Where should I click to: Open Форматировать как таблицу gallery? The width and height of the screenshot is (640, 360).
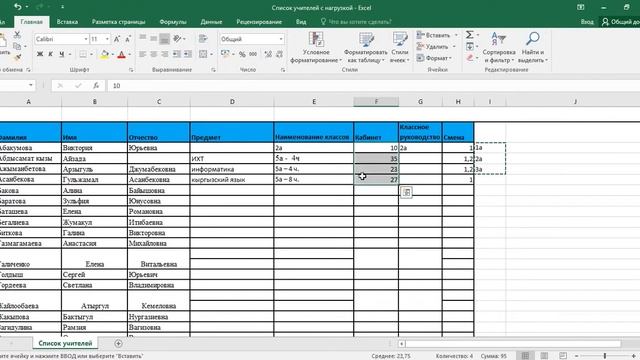click(365, 47)
